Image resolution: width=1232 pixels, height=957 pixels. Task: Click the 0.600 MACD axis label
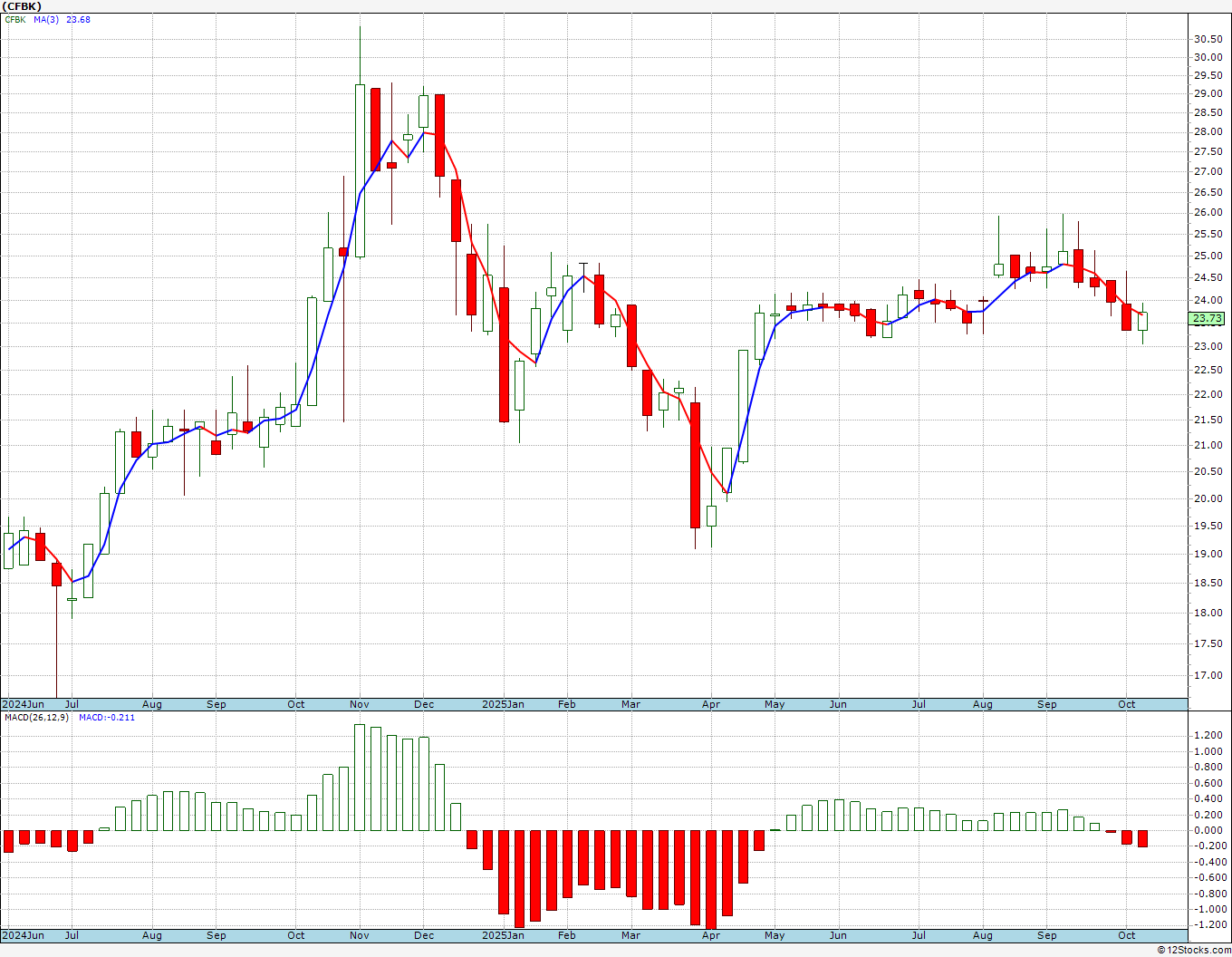[1208, 783]
